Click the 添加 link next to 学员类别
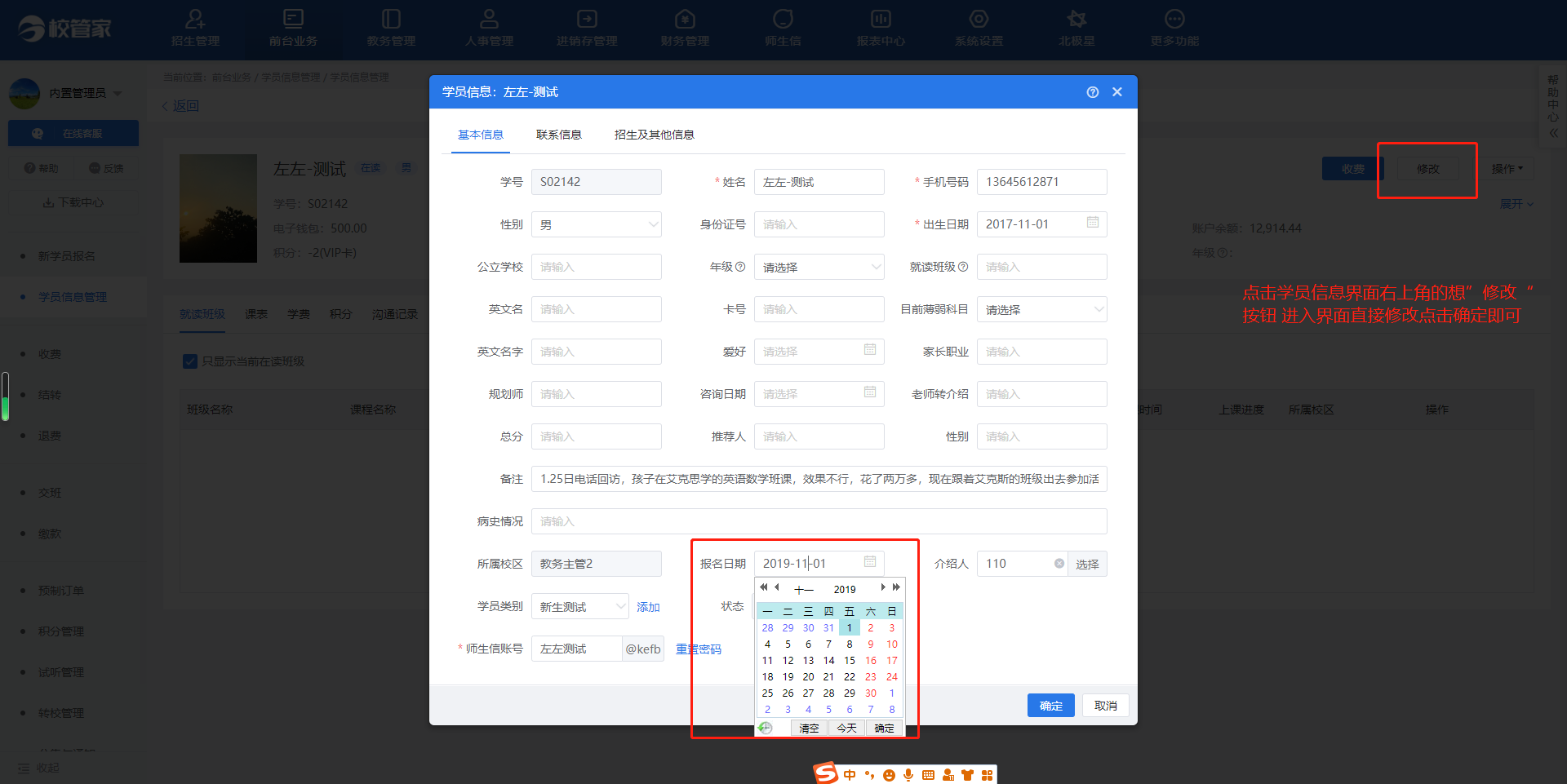 [x=648, y=607]
